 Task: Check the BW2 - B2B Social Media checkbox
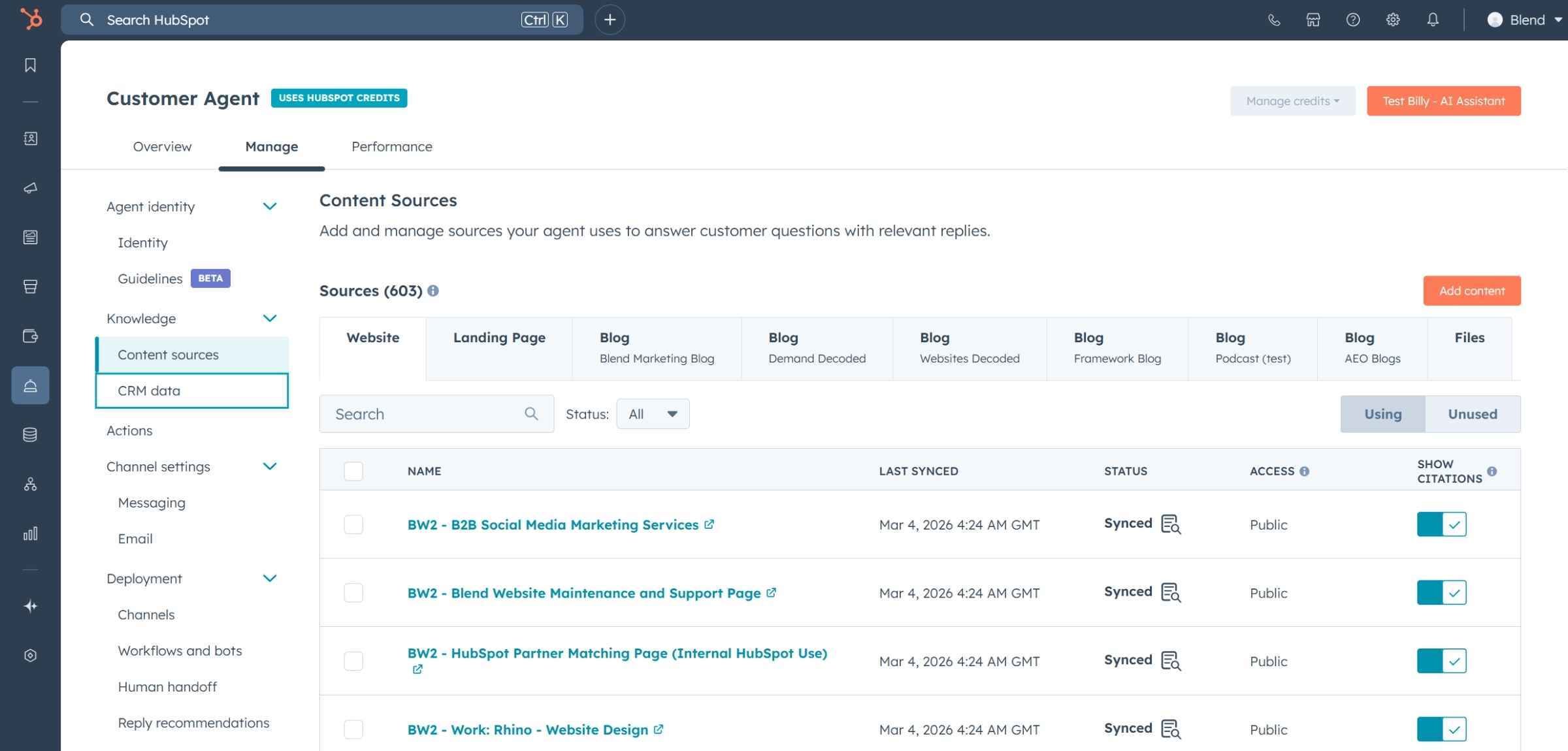(x=353, y=524)
